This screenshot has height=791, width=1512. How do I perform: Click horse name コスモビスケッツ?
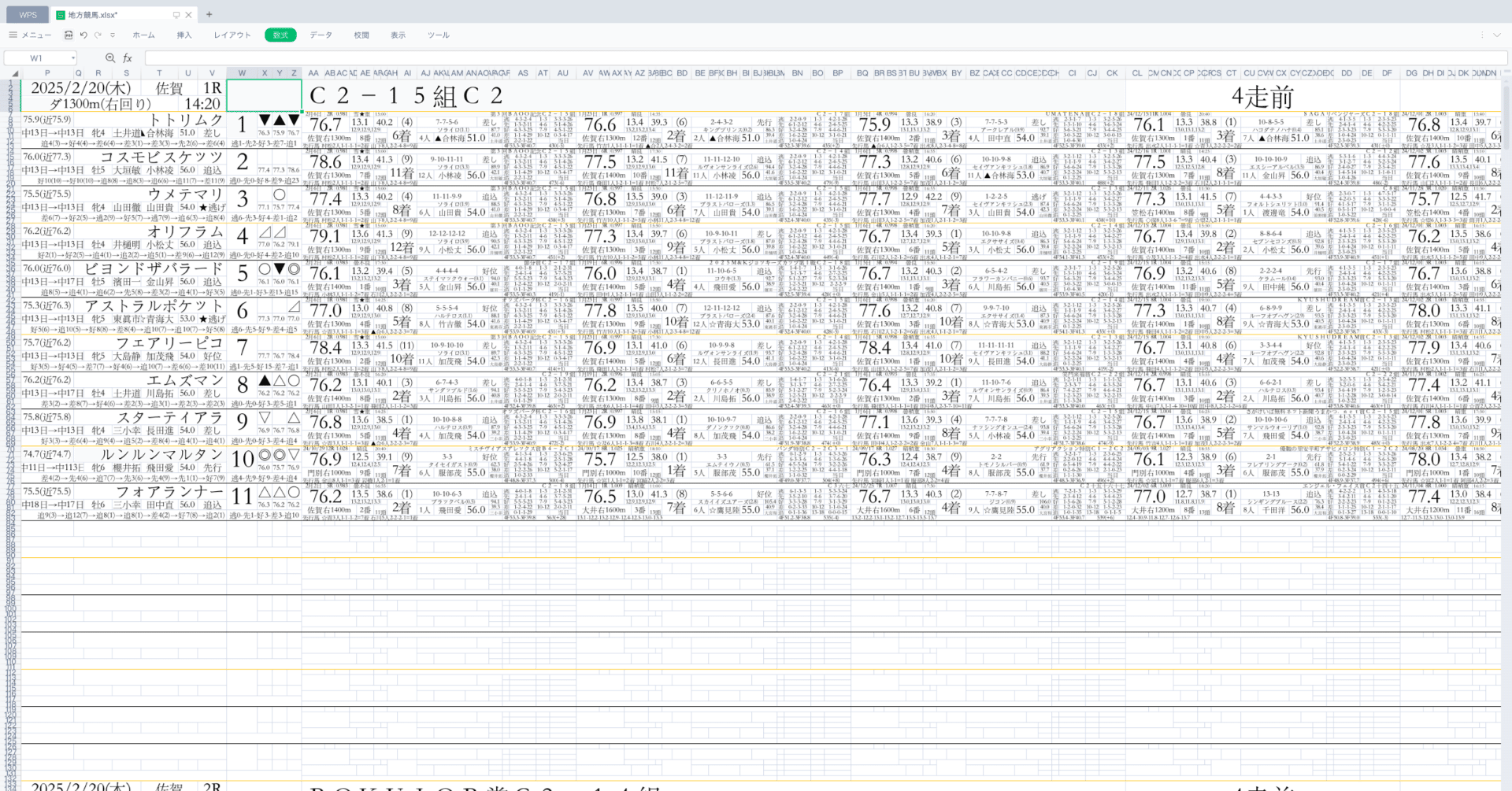(161, 157)
